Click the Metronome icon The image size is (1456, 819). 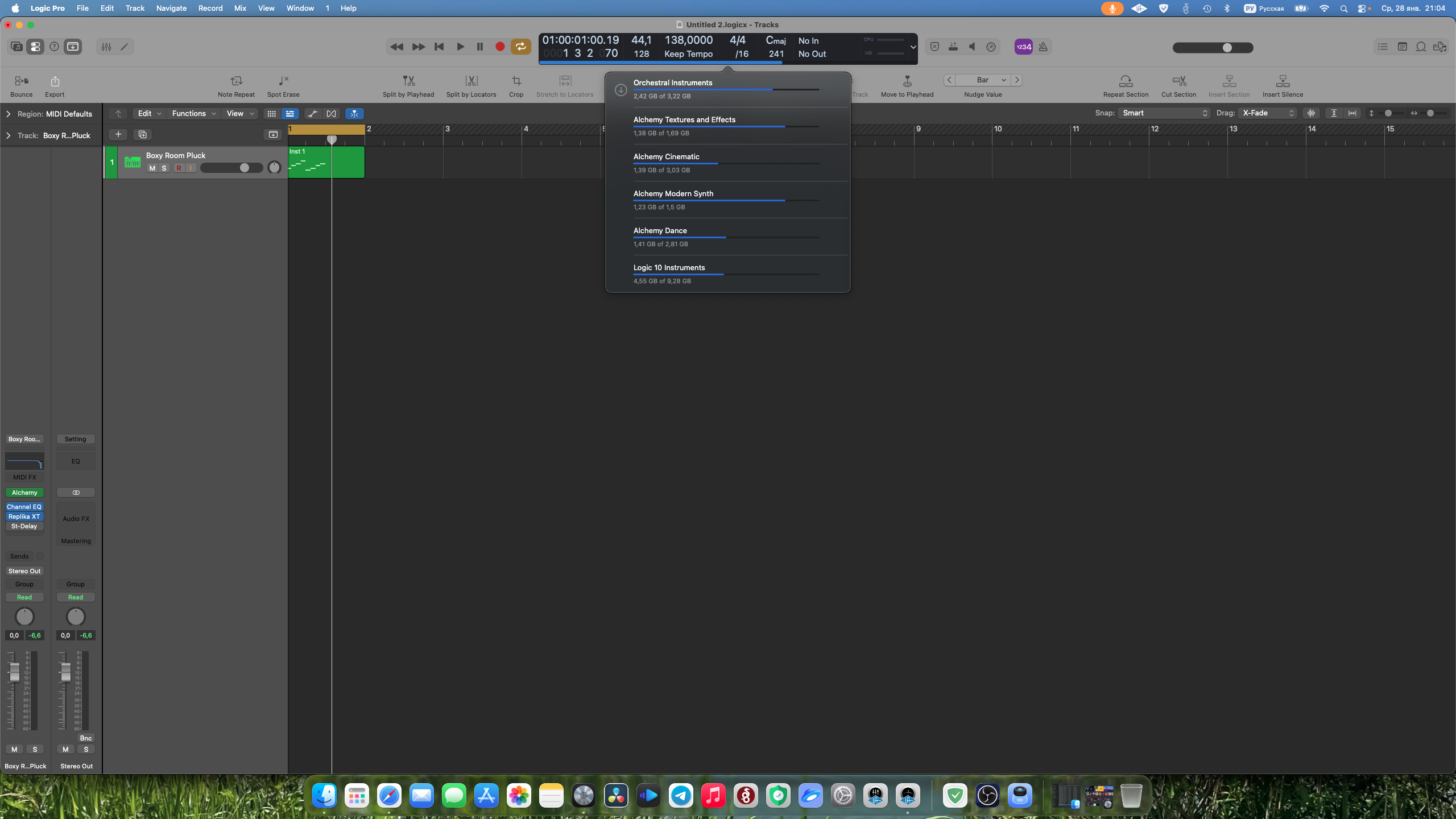(x=1043, y=47)
